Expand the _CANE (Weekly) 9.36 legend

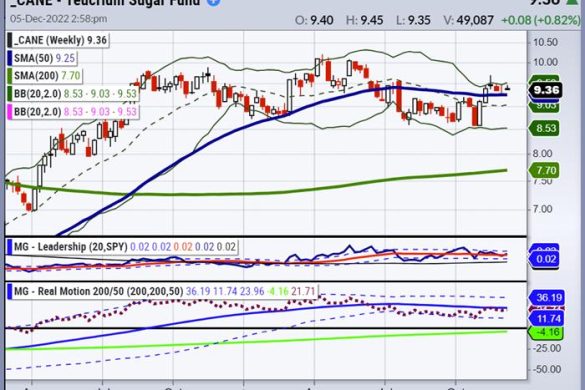click(x=58, y=40)
